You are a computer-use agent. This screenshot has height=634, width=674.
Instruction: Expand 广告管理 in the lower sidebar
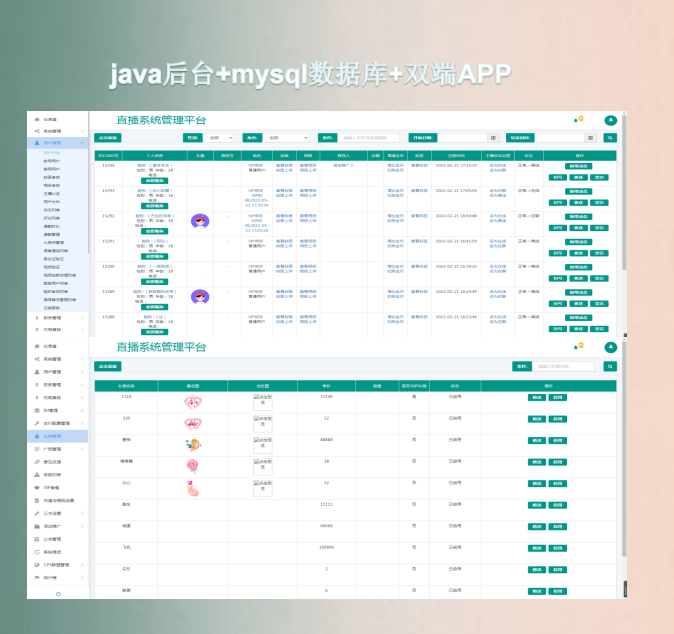58,449
